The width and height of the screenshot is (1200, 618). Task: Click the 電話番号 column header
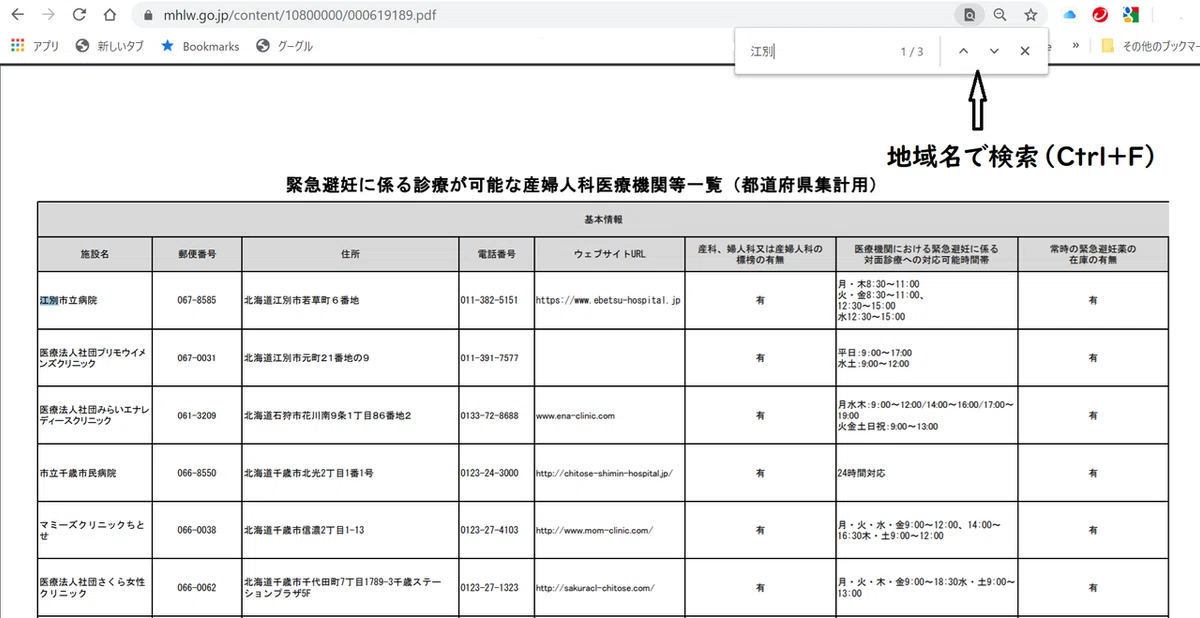coord(497,254)
